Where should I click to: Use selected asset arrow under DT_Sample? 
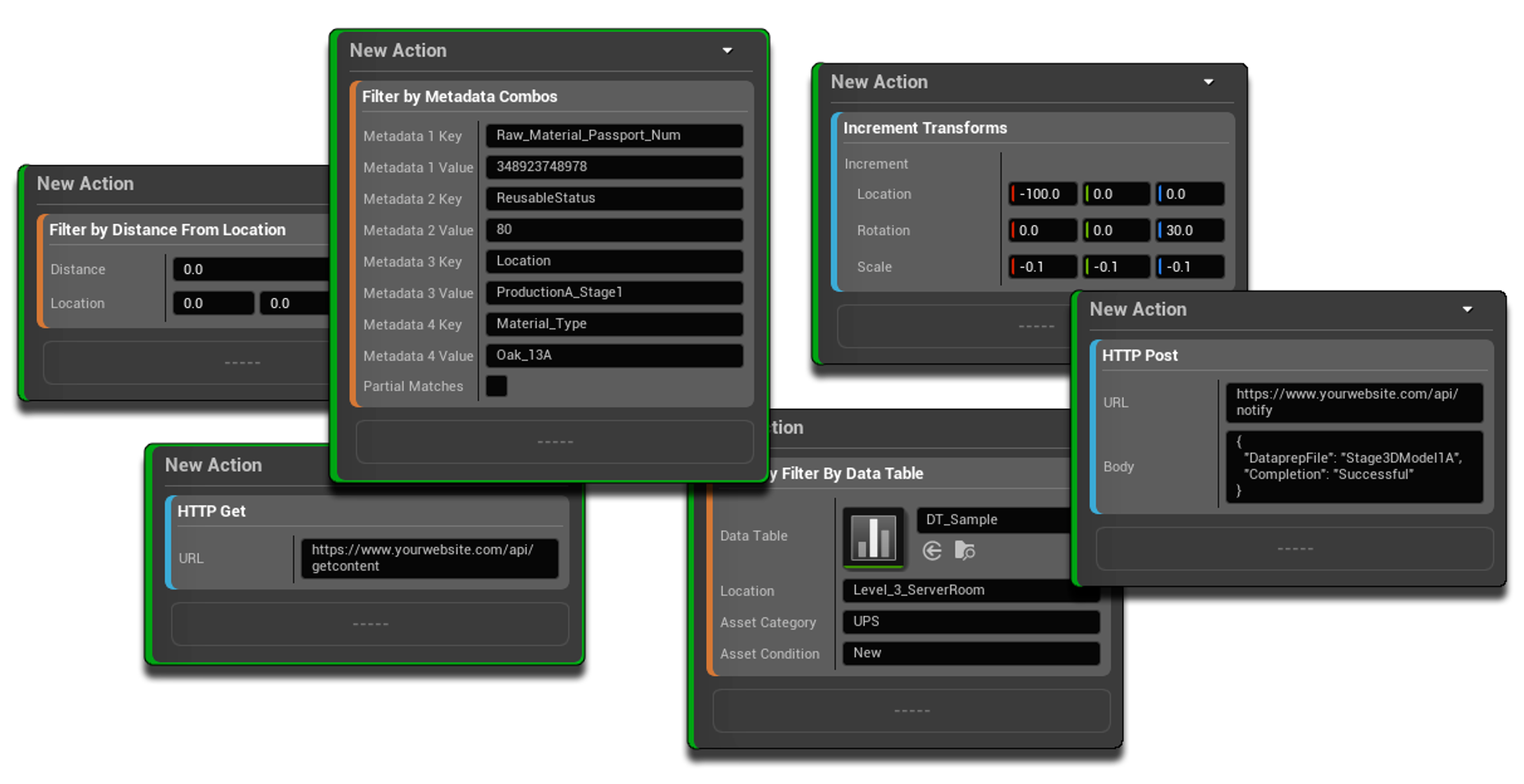point(932,551)
